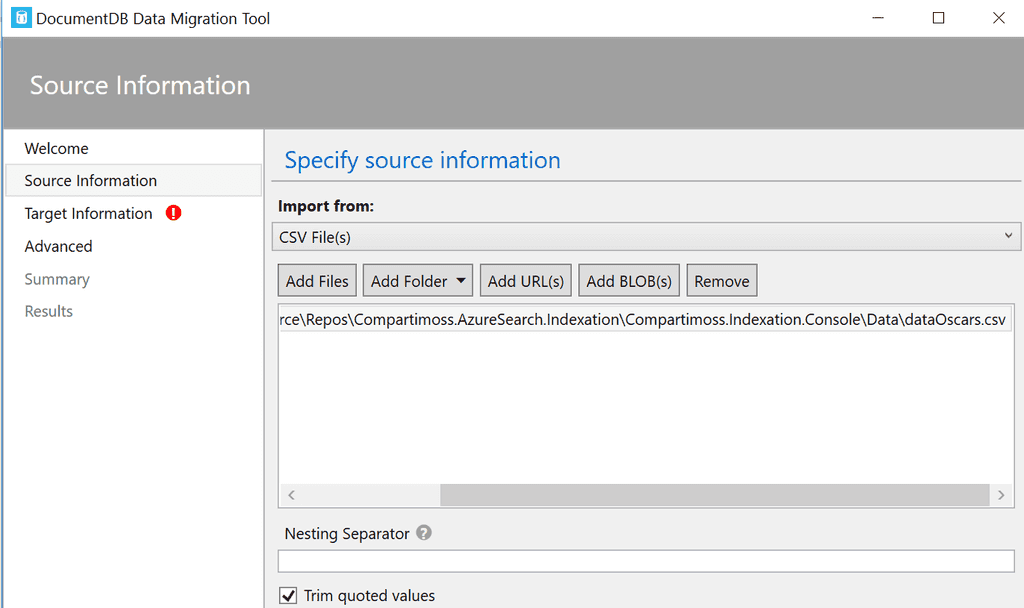Open the Results step

[48, 312]
